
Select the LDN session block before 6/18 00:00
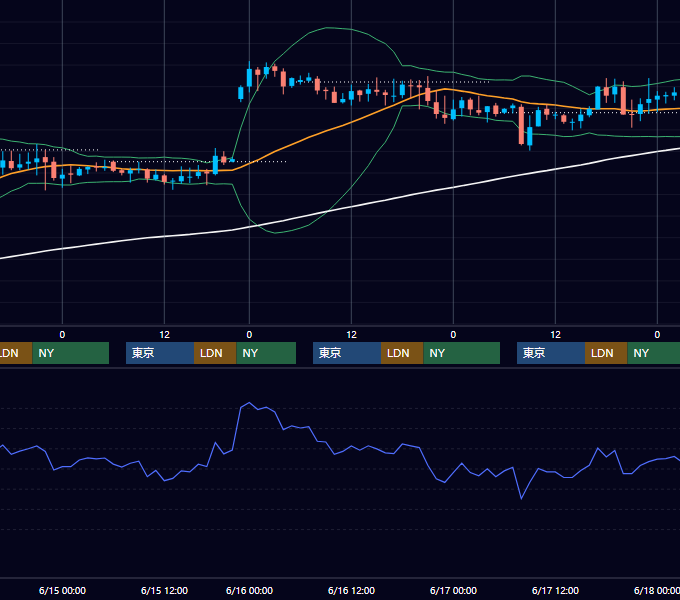[x=606, y=353]
